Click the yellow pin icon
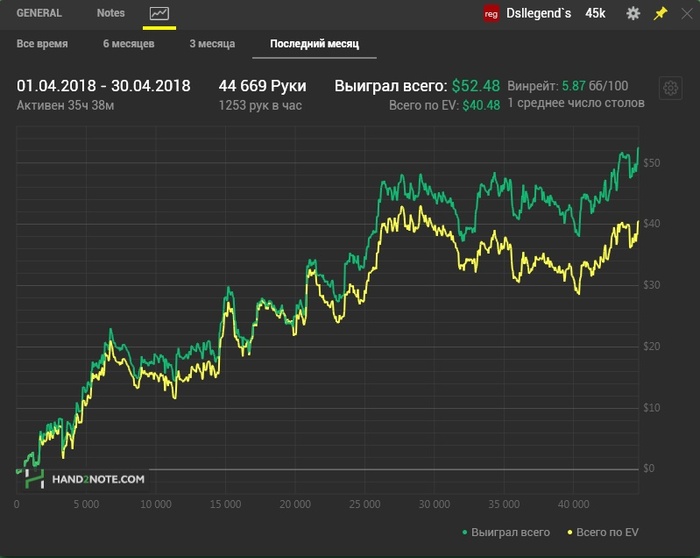Image resolution: width=700 pixels, height=558 pixels. pyautogui.click(x=660, y=14)
